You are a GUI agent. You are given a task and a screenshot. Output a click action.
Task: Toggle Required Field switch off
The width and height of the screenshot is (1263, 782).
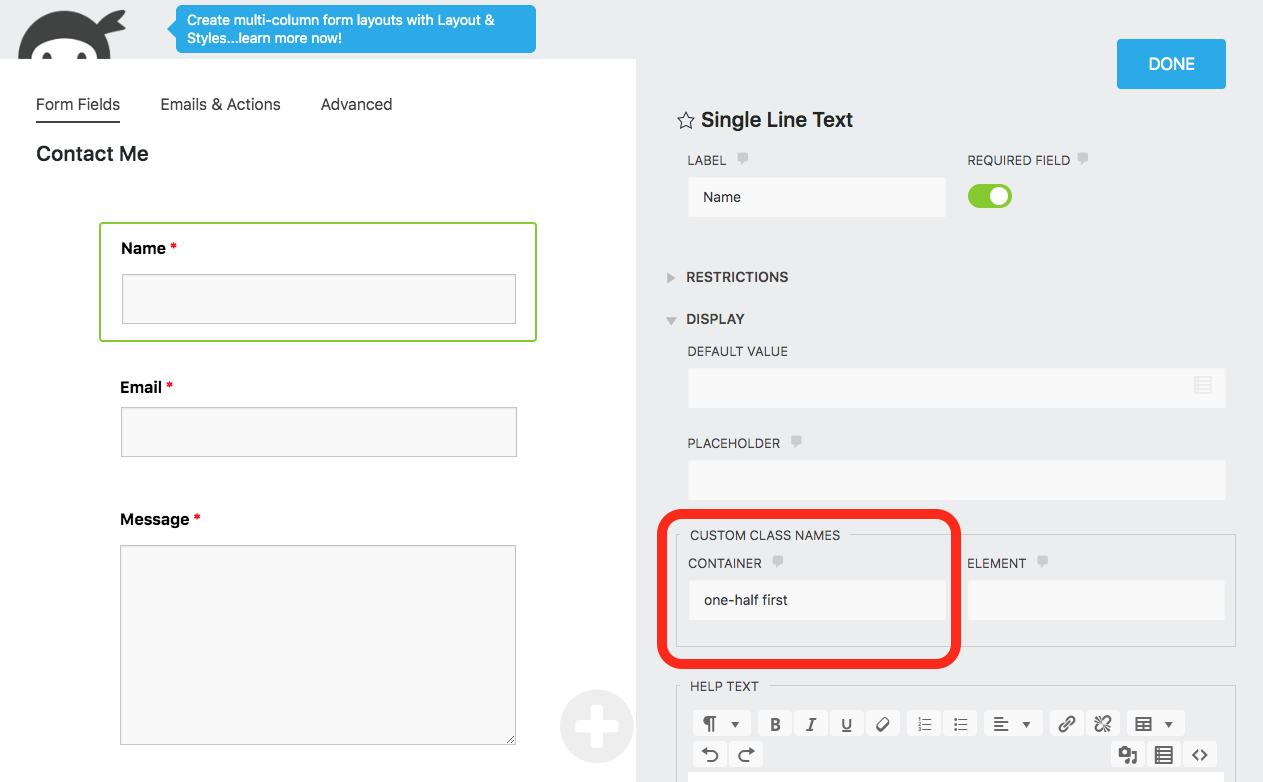(x=990, y=197)
